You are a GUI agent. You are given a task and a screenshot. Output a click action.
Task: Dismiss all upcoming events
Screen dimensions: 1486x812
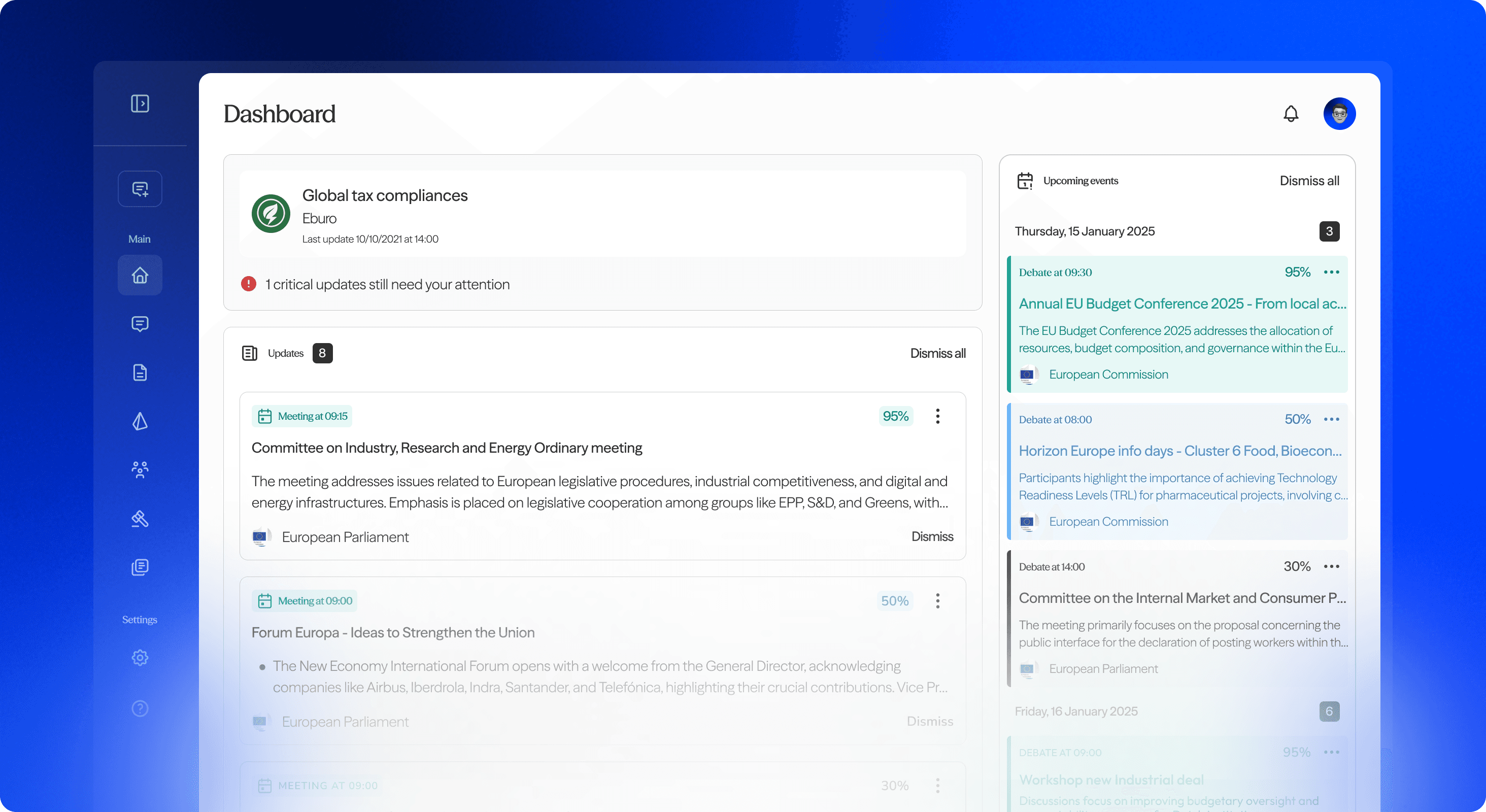[x=1309, y=181]
